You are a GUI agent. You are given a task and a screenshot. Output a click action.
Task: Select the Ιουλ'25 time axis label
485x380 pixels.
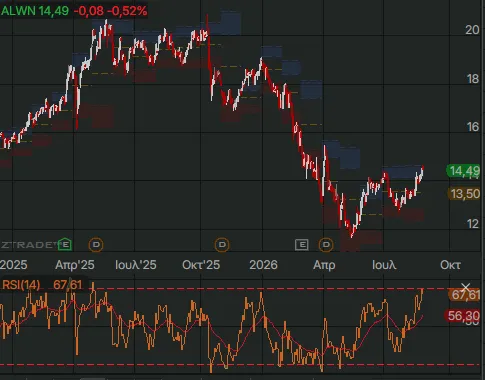(x=136, y=265)
